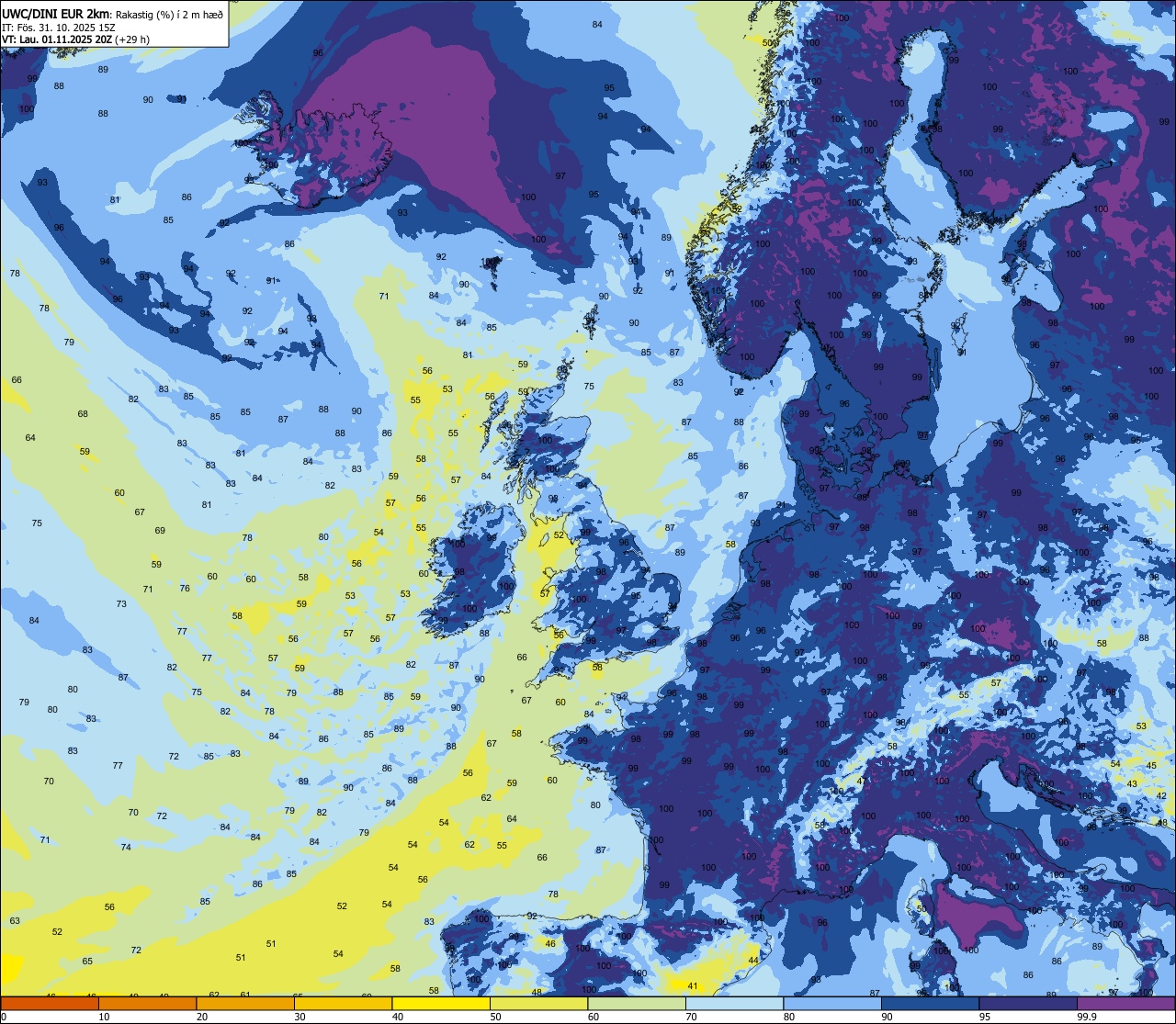Image resolution: width=1176 pixels, height=1024 pixels.
Task: Click the legend scale label 60
Action: [594, 1017]
